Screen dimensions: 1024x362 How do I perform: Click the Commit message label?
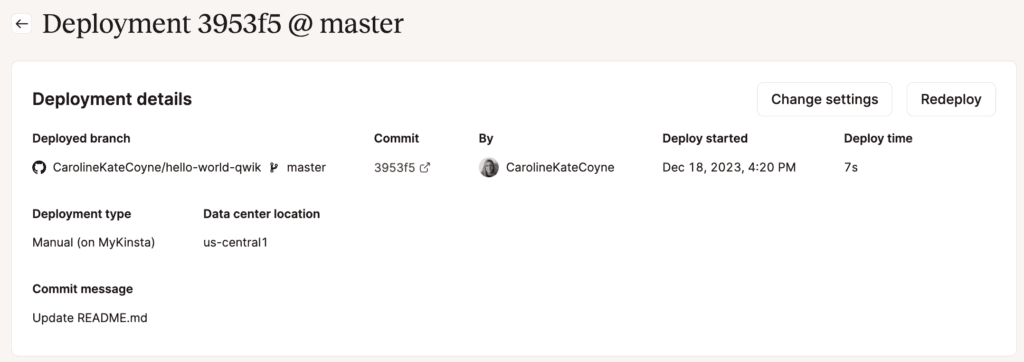pyautogui.click(x=82, y=289)
